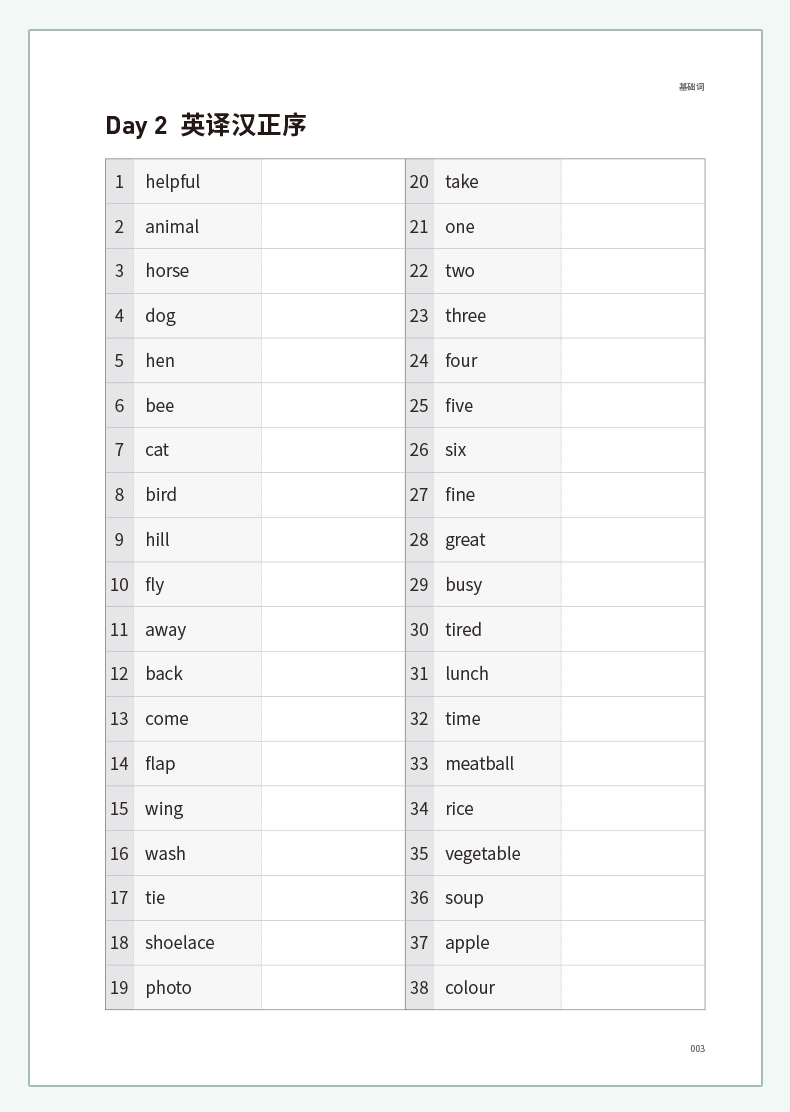The height and width of the screenshot is (1112, 790).
Task: Select row number 10 beside "fly"
Action: pyautogui.click(x=119, y=585)
